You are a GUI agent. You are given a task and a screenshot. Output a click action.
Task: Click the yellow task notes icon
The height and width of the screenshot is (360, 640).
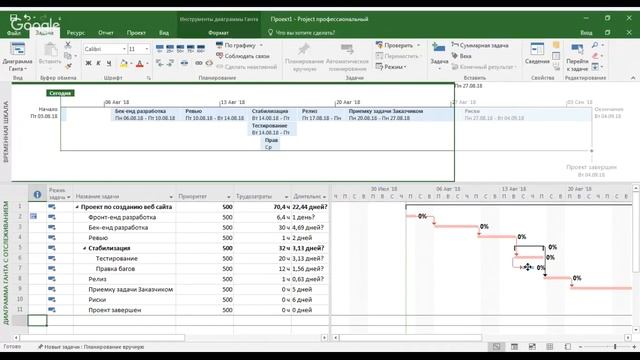tap(556, 45)
